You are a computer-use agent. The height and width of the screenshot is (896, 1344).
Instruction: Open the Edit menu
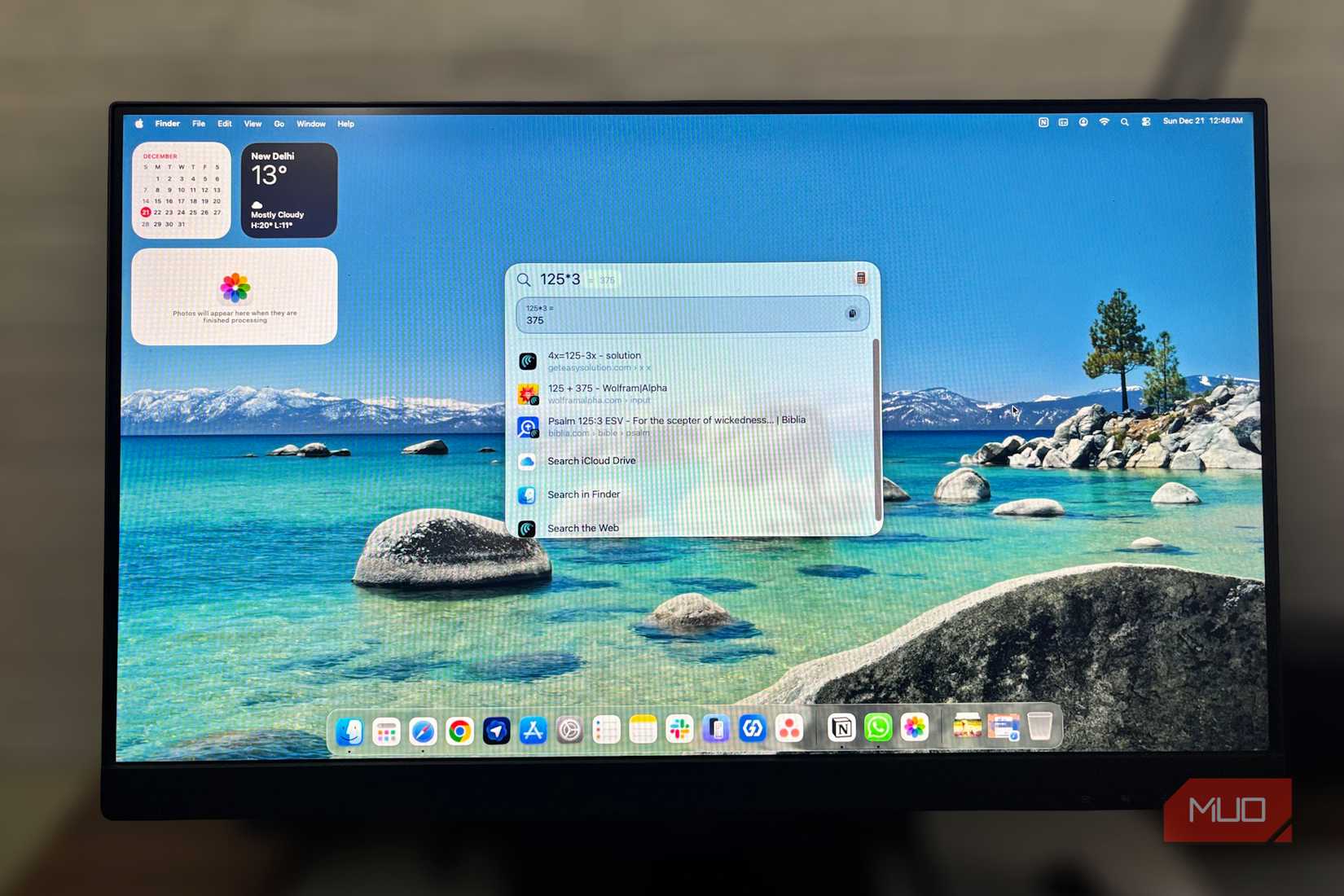[x=225, y=124]
